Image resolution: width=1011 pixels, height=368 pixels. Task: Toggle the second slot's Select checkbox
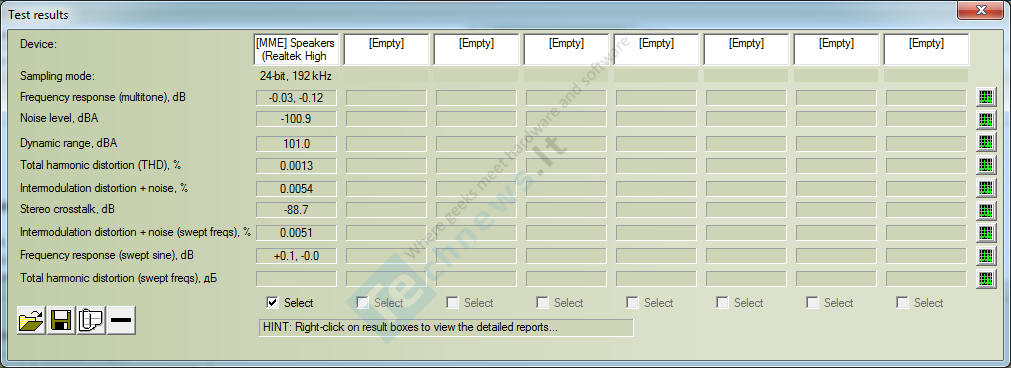pyautogui.click(x=362, y=302)
